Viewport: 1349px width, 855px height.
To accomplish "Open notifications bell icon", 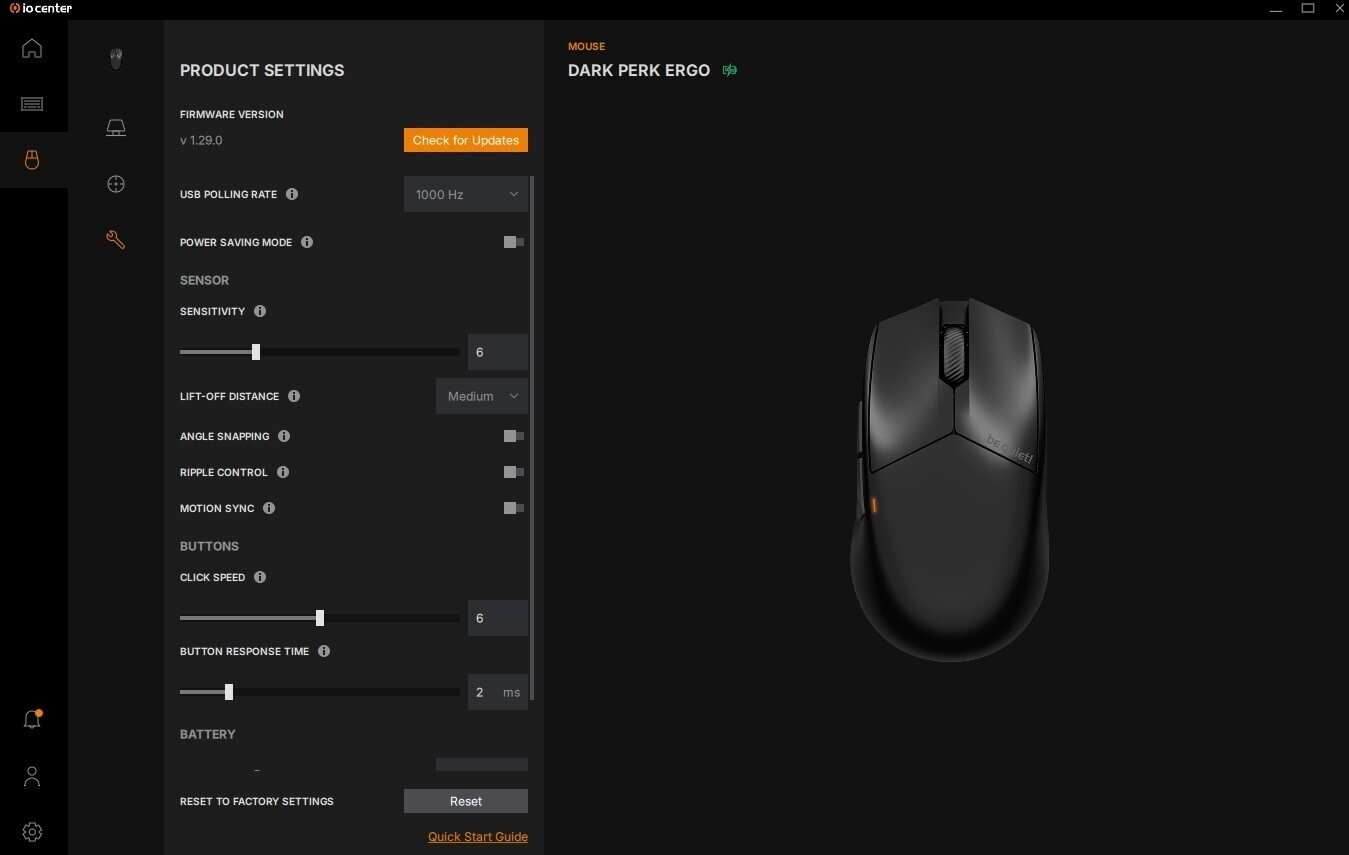I will (32, 719).
